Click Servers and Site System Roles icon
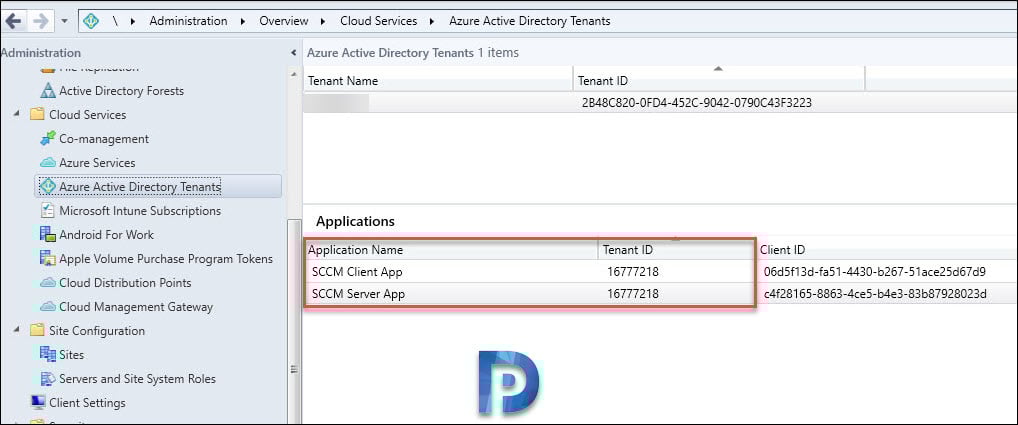The width and height of the screenshot is (1018, 425). pyautogui.click(x=48, y=378)
